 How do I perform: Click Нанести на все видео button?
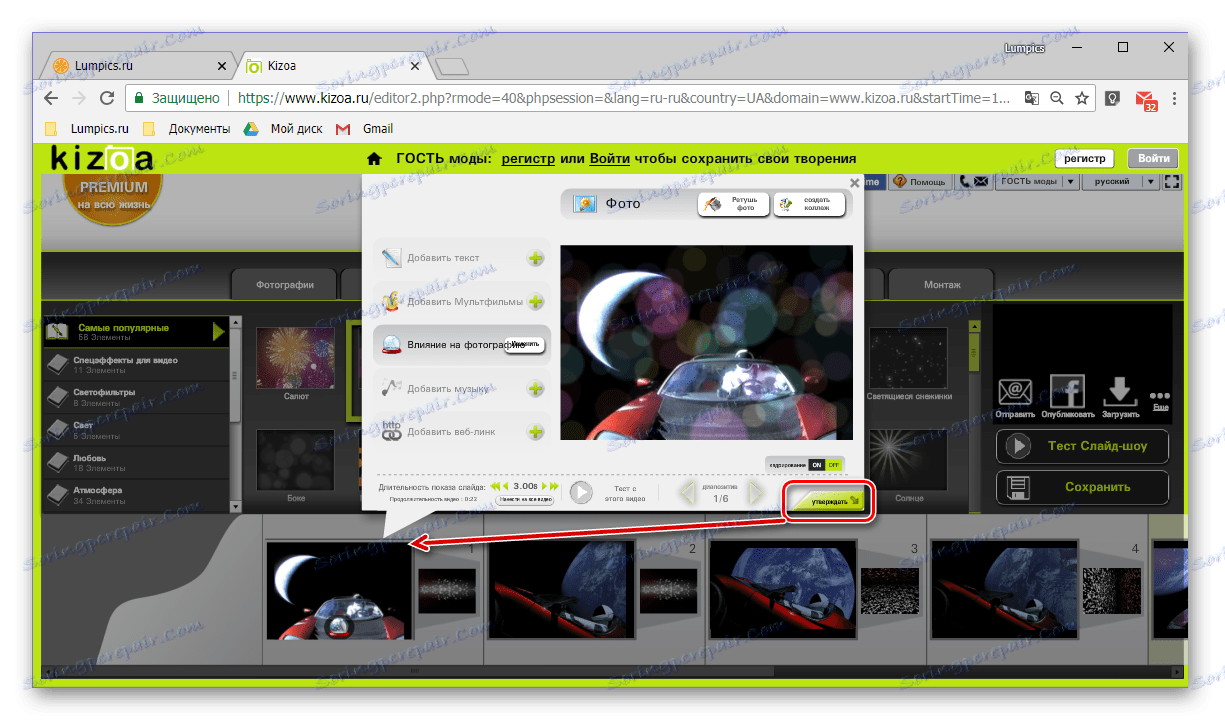pyautogui.click(x=525, y=499)
